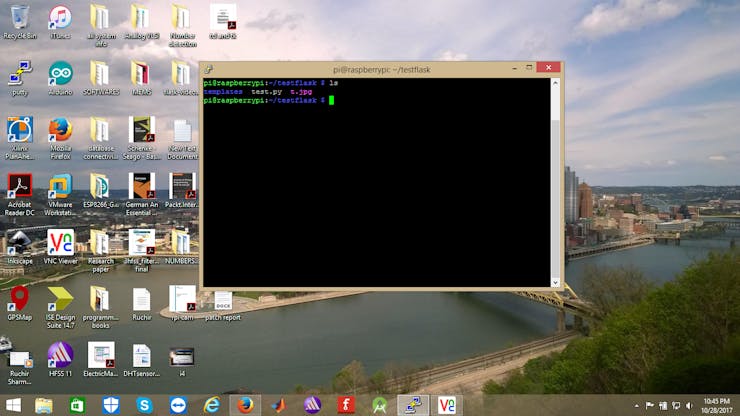Select the DHTsensor document icon

click(142, 359)
